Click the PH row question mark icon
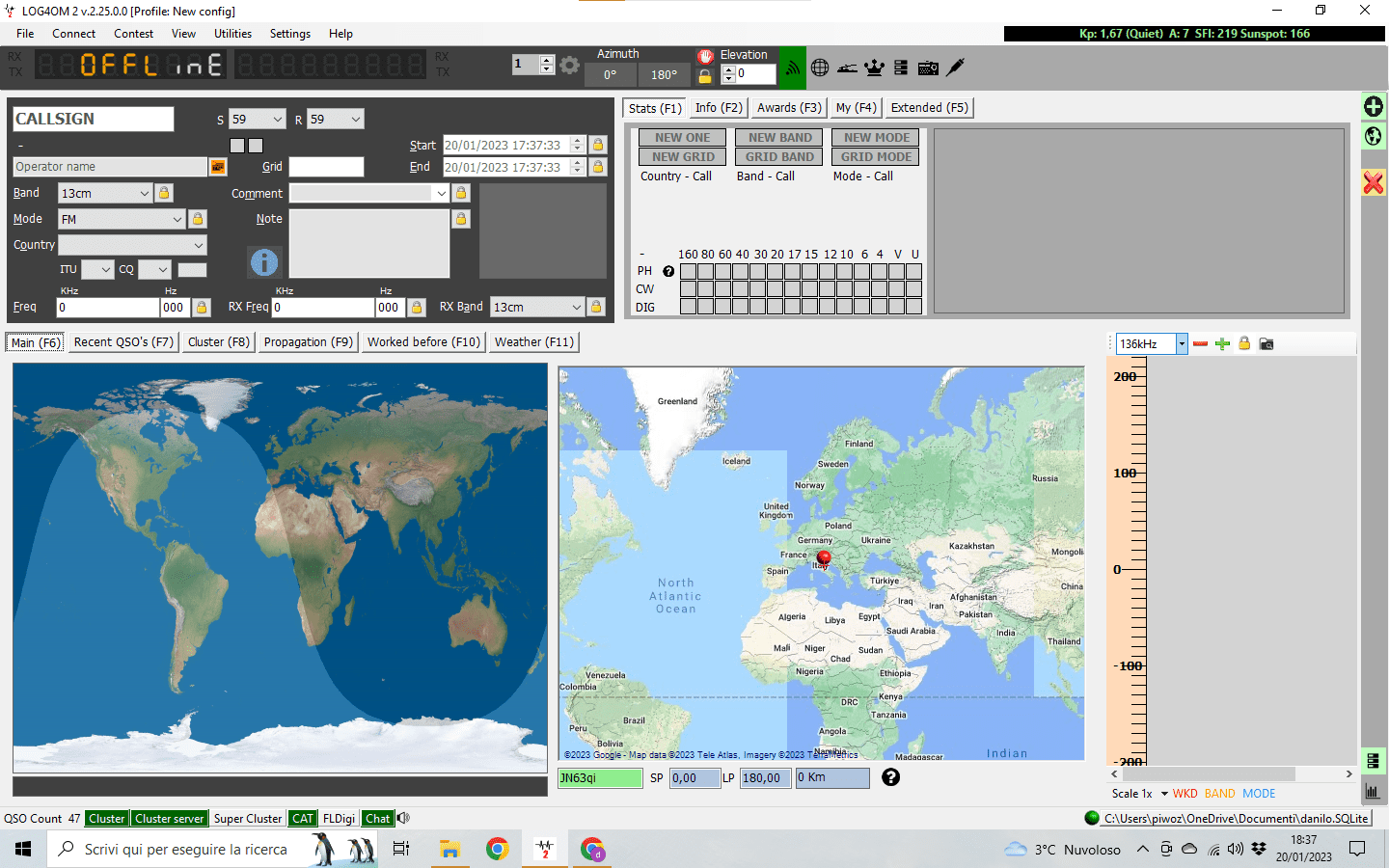 pyautogui.click(x=668, y=271)
